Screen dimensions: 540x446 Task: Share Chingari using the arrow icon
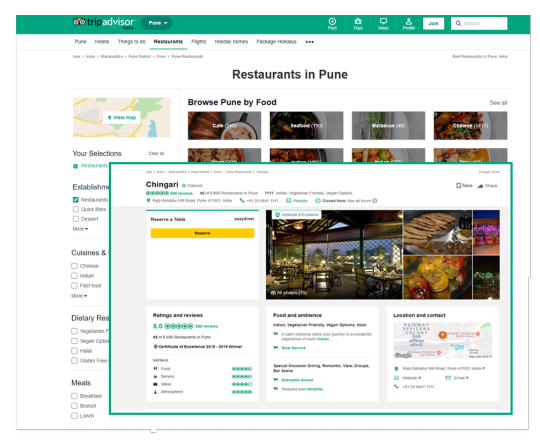pos(480,186)
